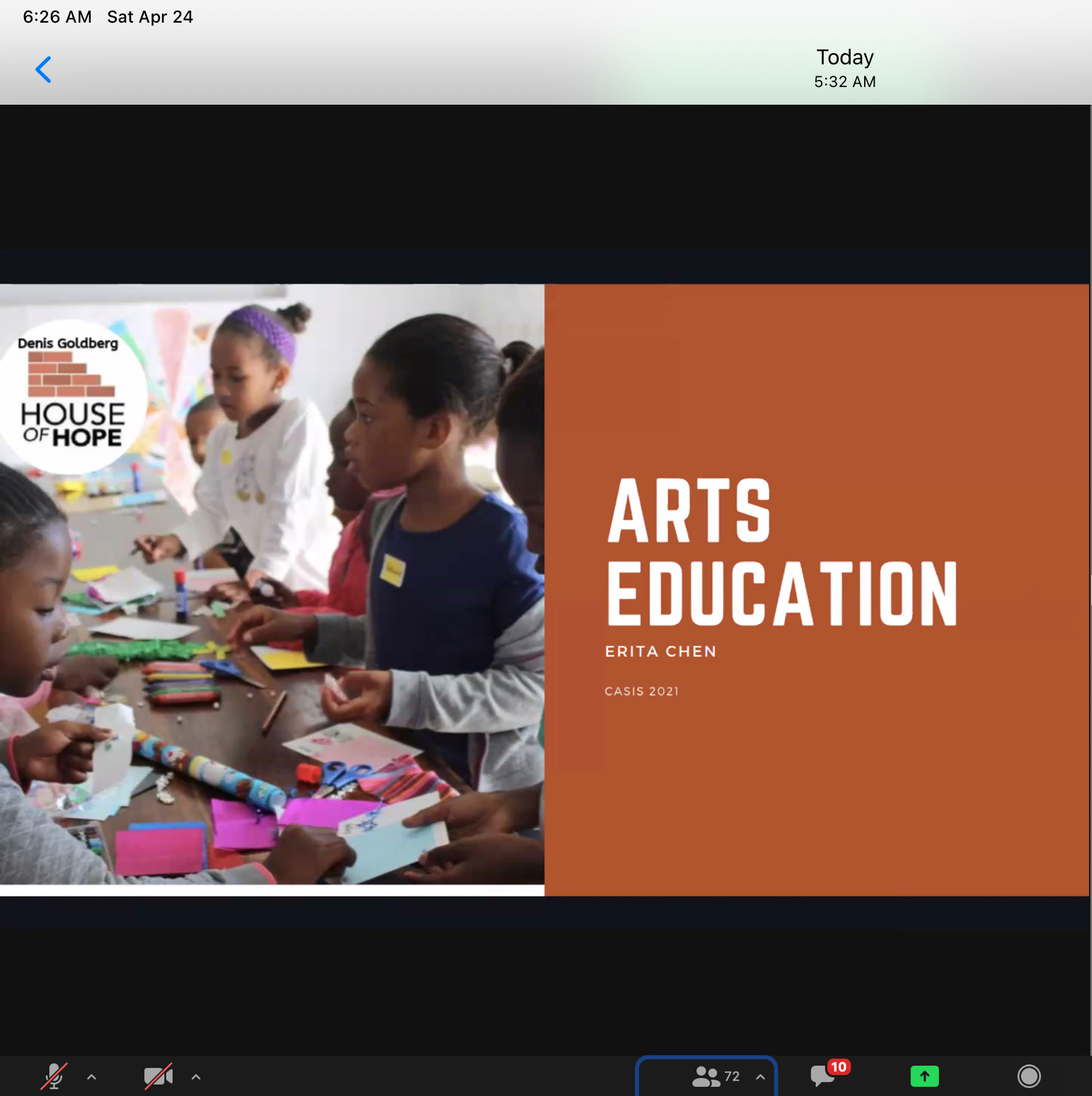
Task: Click the participant count 72
Action: tap(732, 1076)
